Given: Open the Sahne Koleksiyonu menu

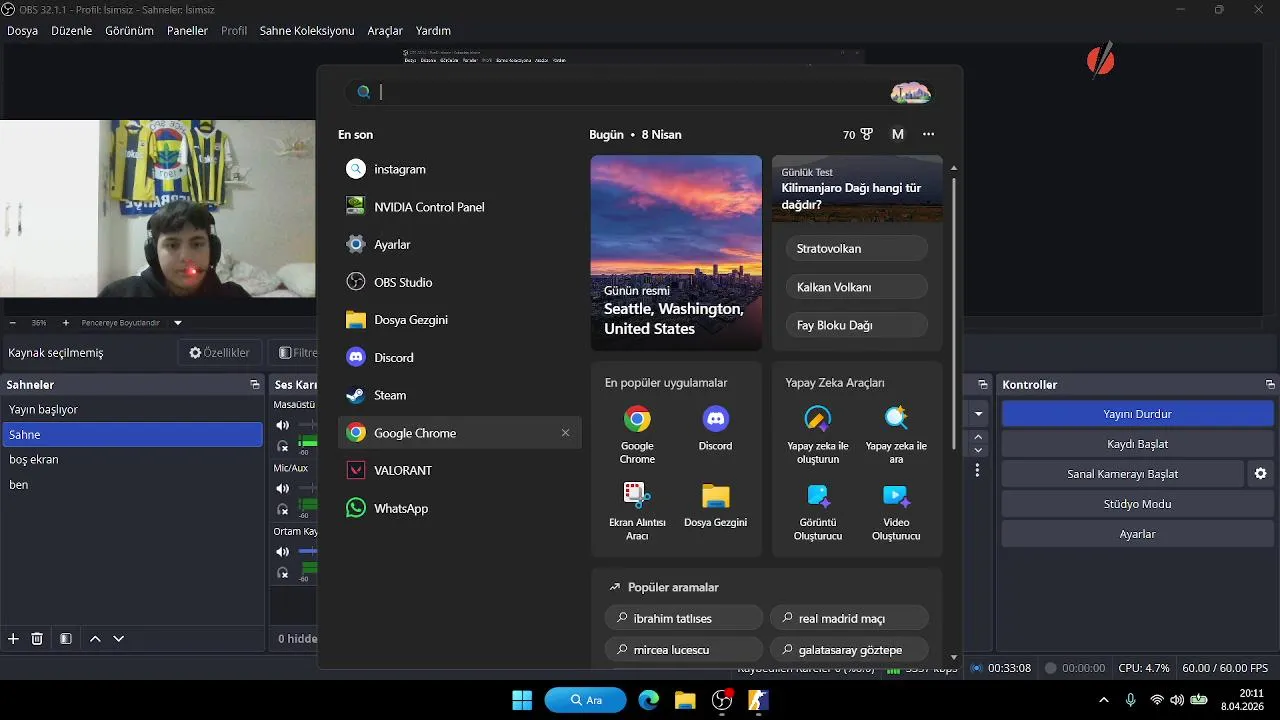Looking at the screenshot, I should (307, 31).
